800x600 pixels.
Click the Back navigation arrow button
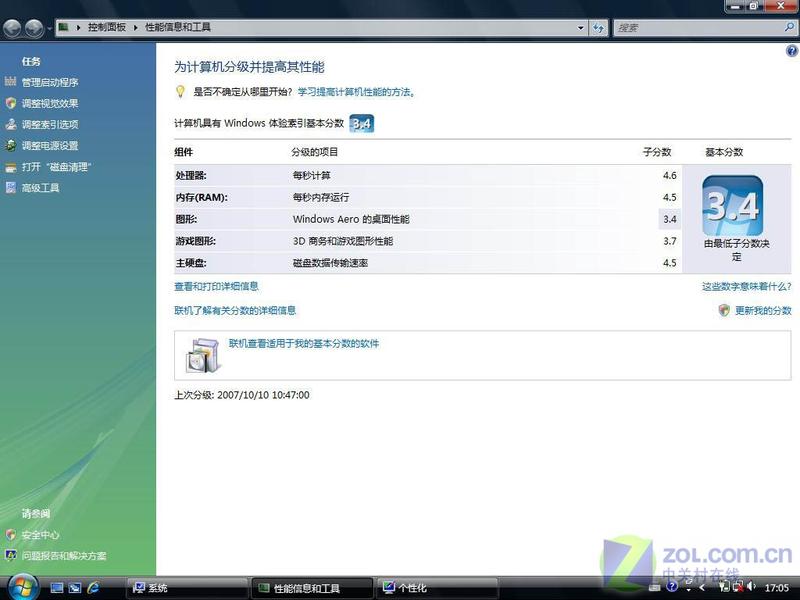12,28
